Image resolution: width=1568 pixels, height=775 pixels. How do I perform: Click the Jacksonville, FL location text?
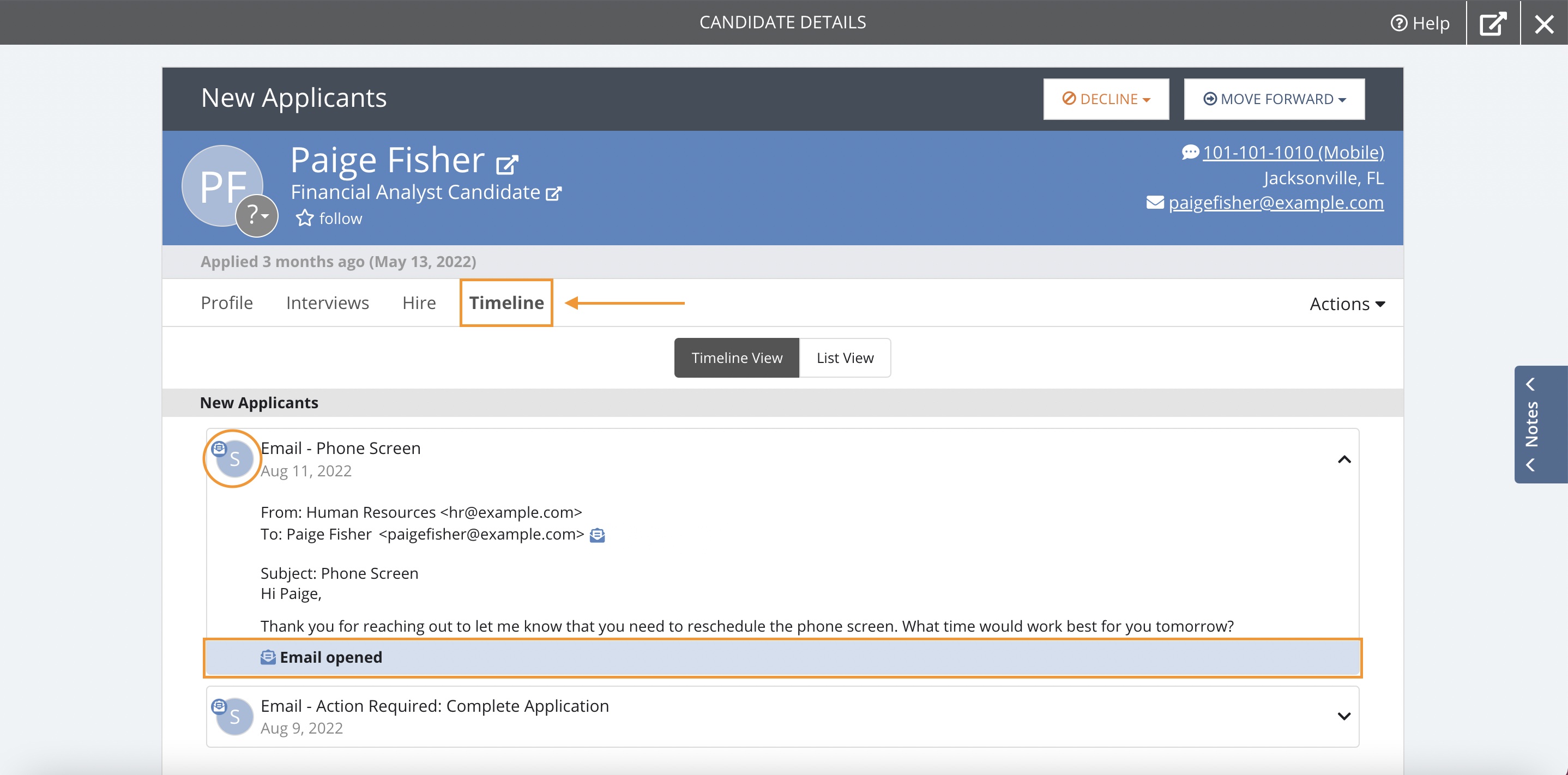click(1323, 178)
